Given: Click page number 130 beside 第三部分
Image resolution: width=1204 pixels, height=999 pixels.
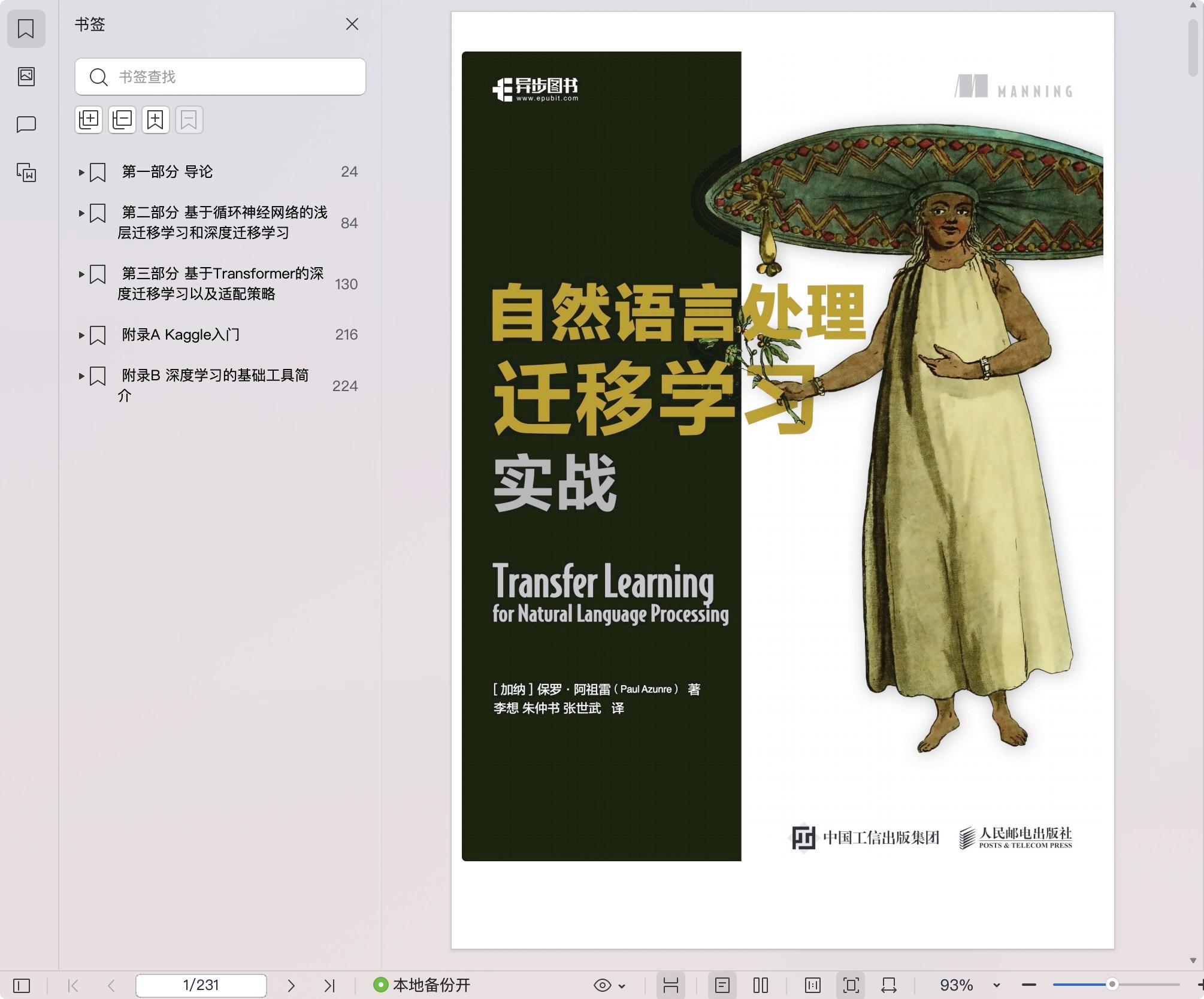Looking at the screenshot, I should tap(346, 284).
